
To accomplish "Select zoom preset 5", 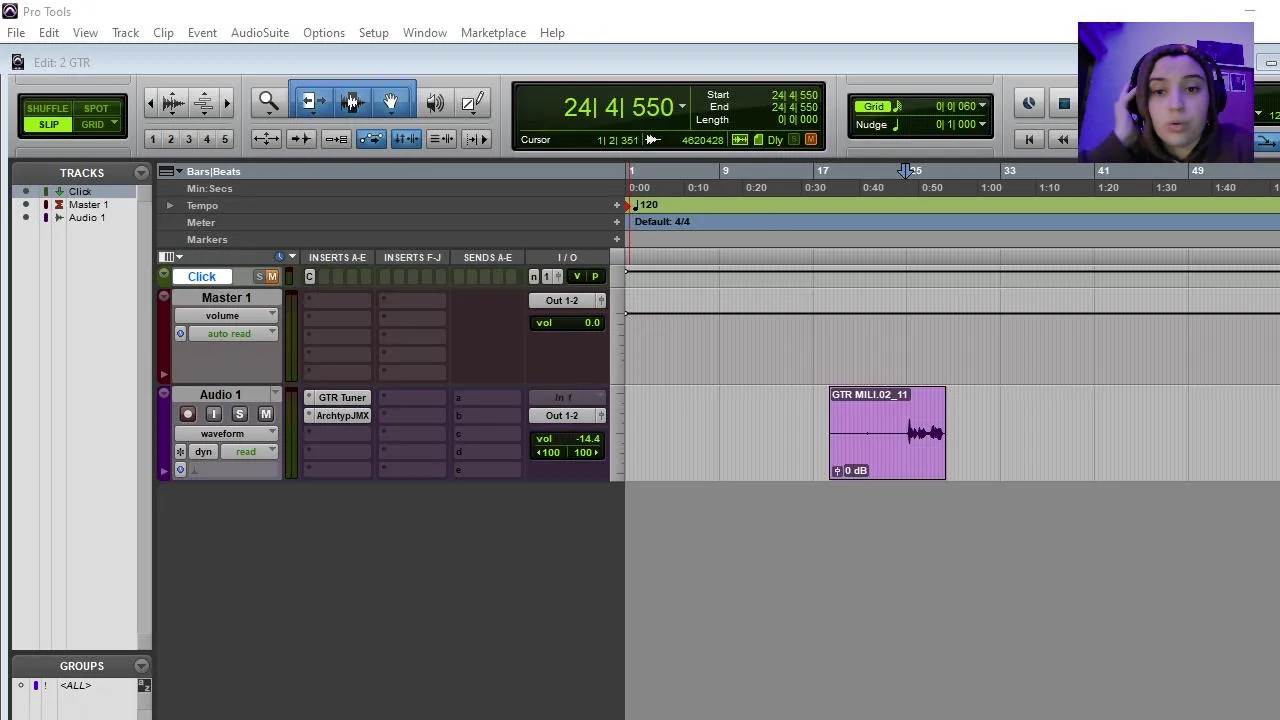I will click(x=225, y=139).
